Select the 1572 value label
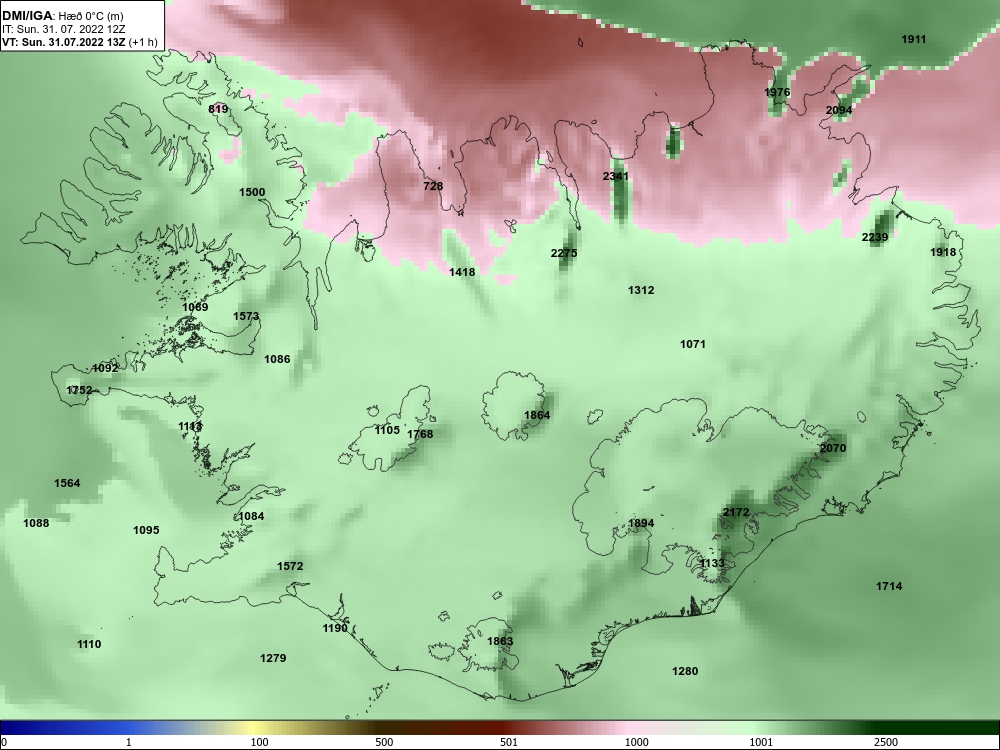The width and height of the screenshot is (1000, 750). pyautogui.click(x=290, y=566)
